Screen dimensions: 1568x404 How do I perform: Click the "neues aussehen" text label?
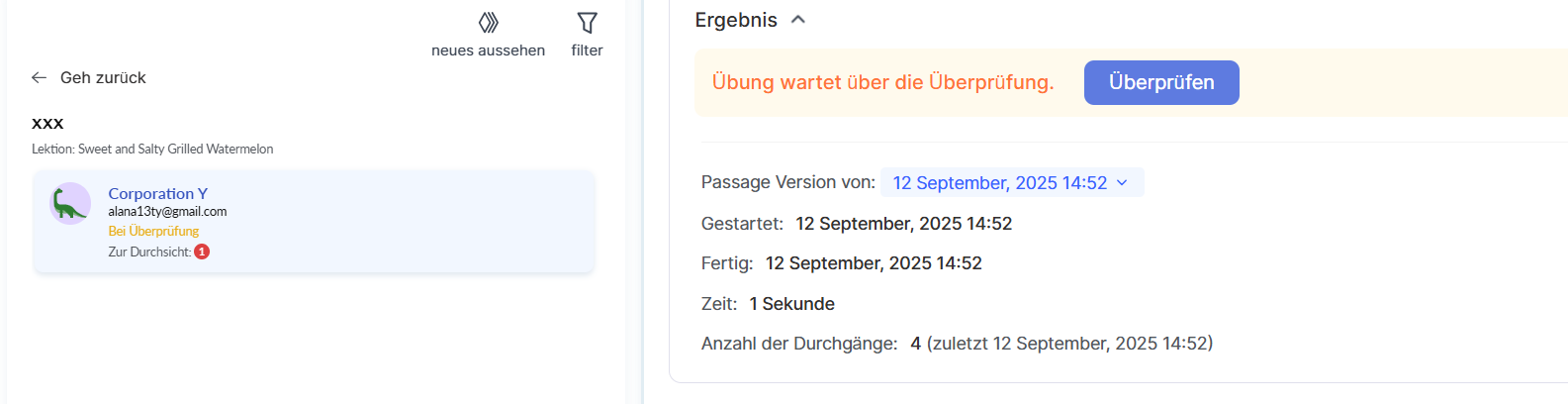(x=488, y=50)
